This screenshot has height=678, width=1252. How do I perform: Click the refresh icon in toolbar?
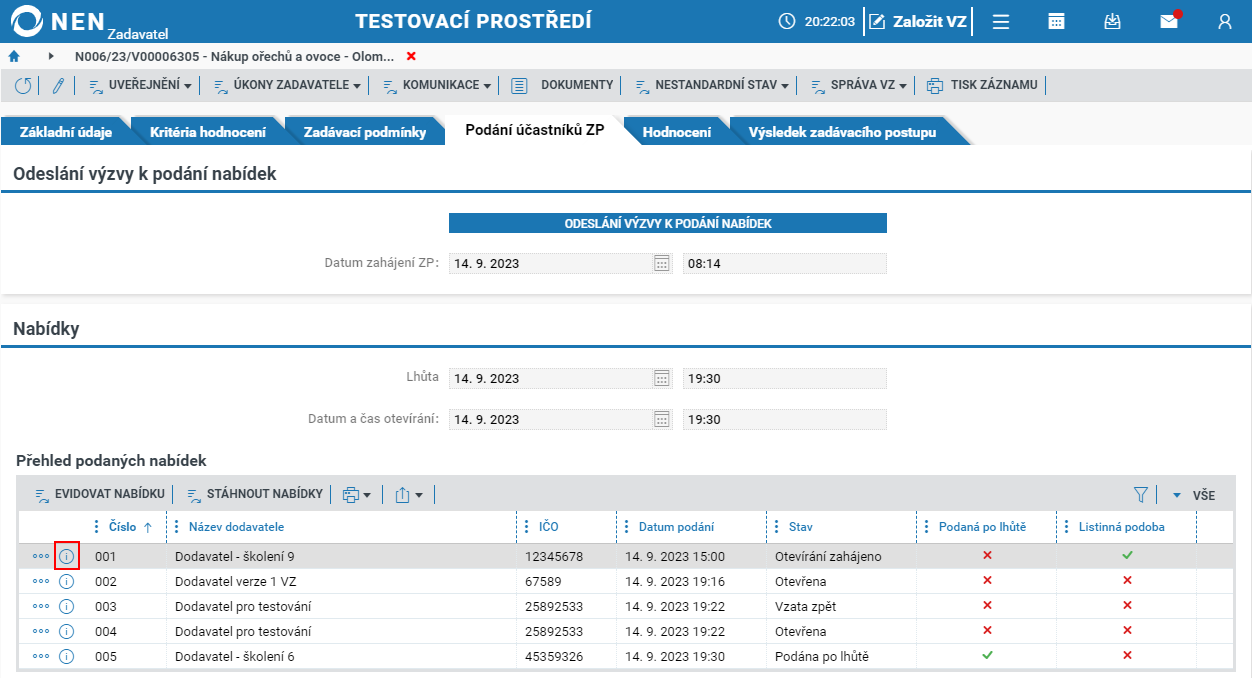point(23,86)
